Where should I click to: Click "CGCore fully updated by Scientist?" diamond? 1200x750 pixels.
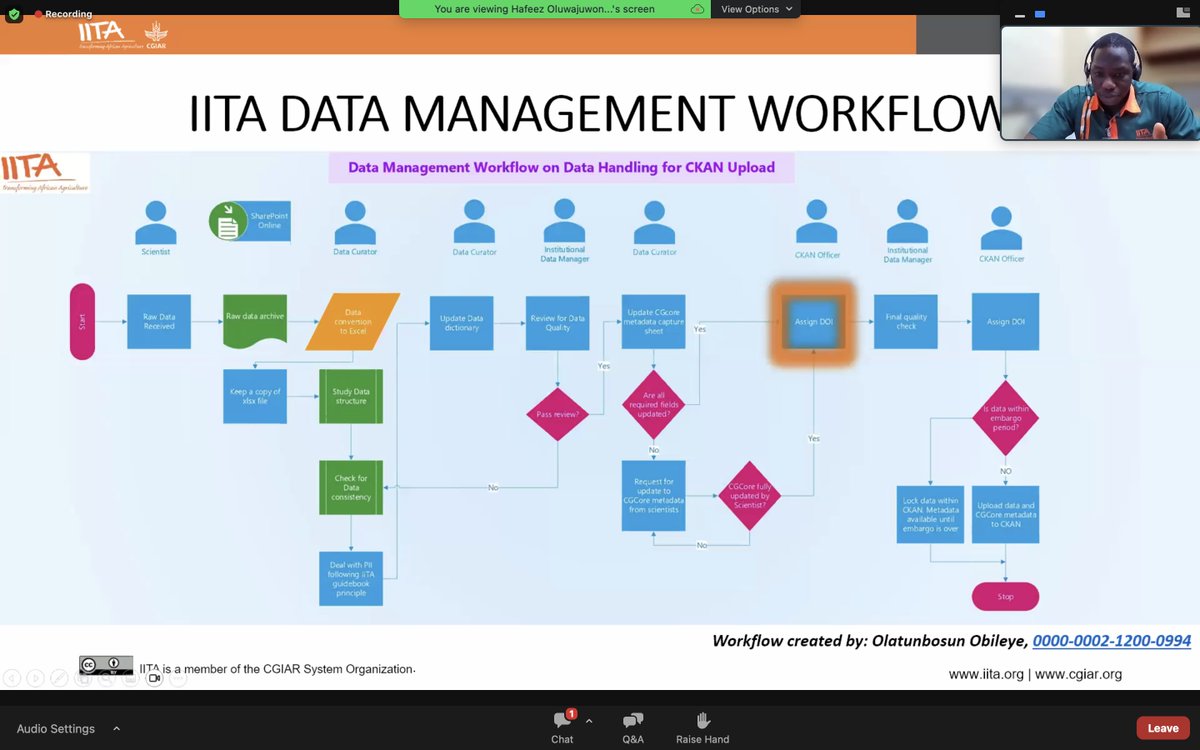coord(750,495)
